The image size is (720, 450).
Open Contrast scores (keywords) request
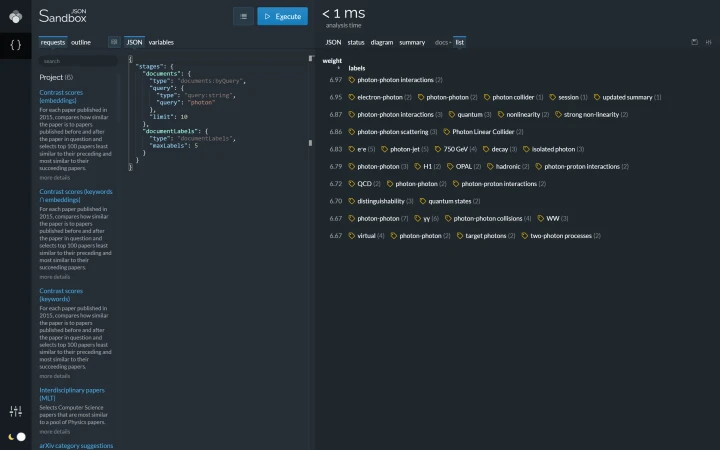click(61, 295)
